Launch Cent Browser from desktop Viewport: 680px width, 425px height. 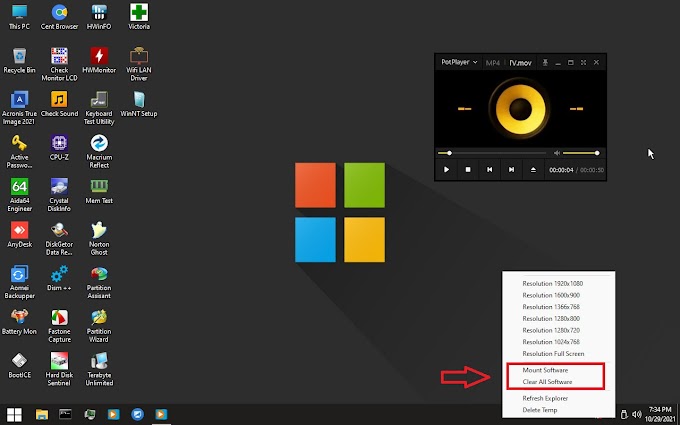point(59,17)
